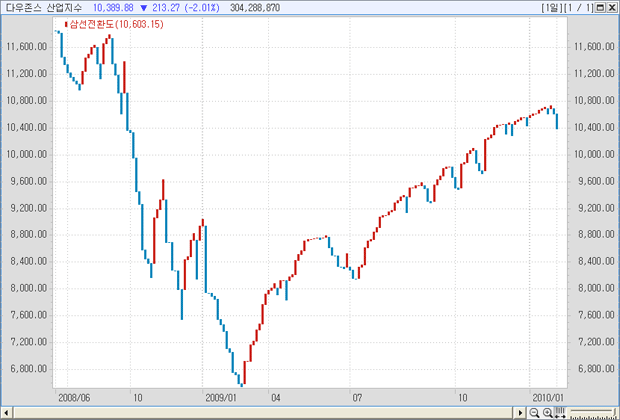Click the bar-spacing icon in bottom-right corner
This screenshot has height=420, width=620.
point(559,411)
